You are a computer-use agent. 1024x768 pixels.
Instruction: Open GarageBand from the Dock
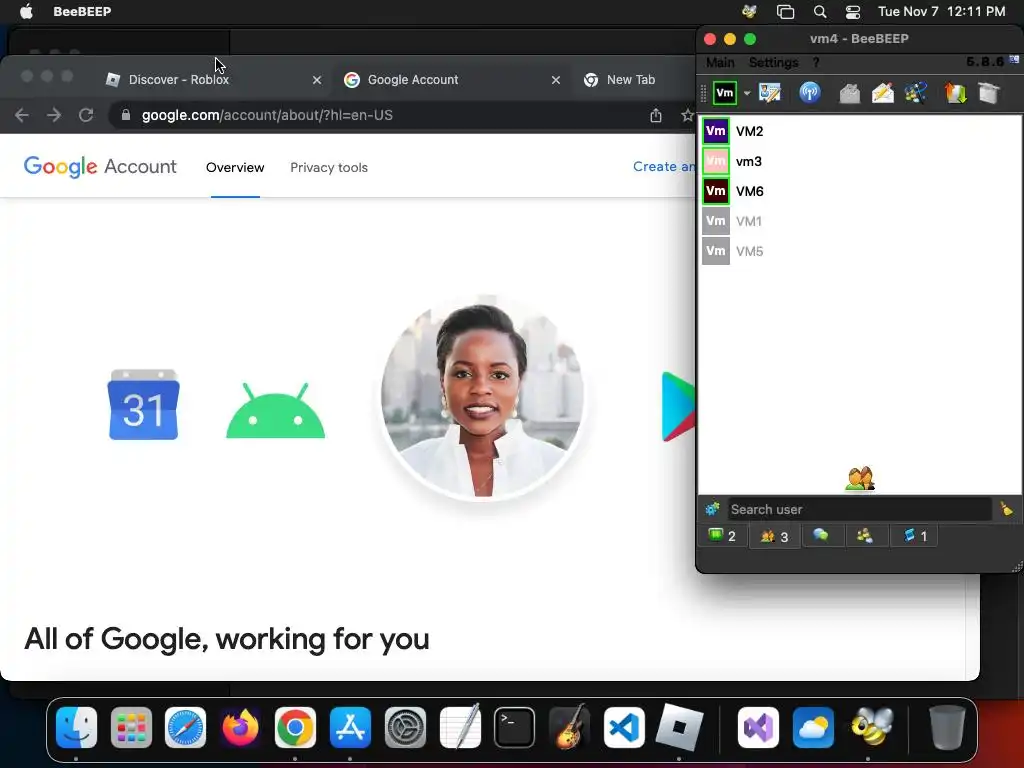pyautogui.click(x=569, y=726)
